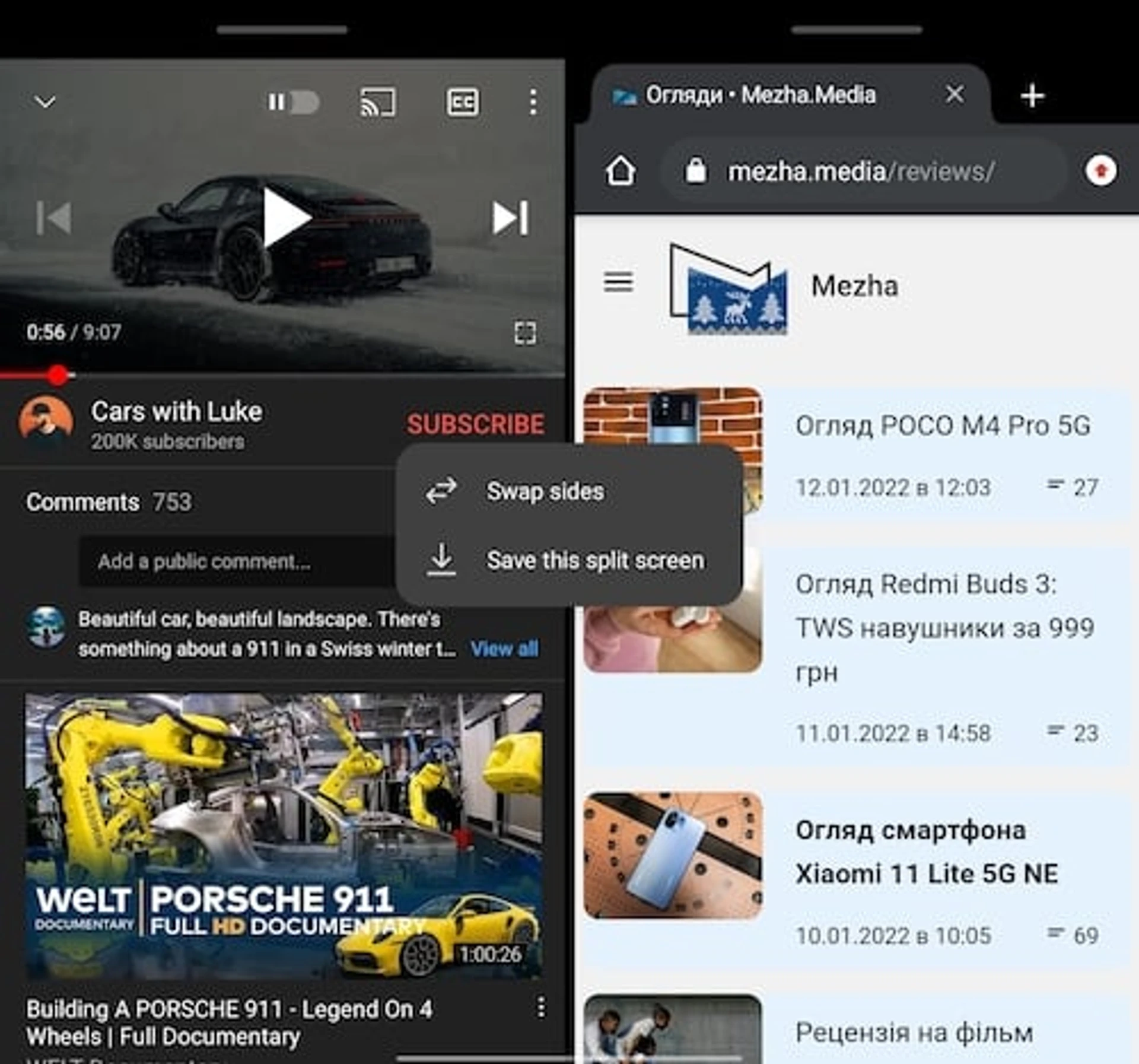Click the 0:56 / 9:07 time display
The width and height of the screenshot is (1139, 1064).
coord(74,332)
